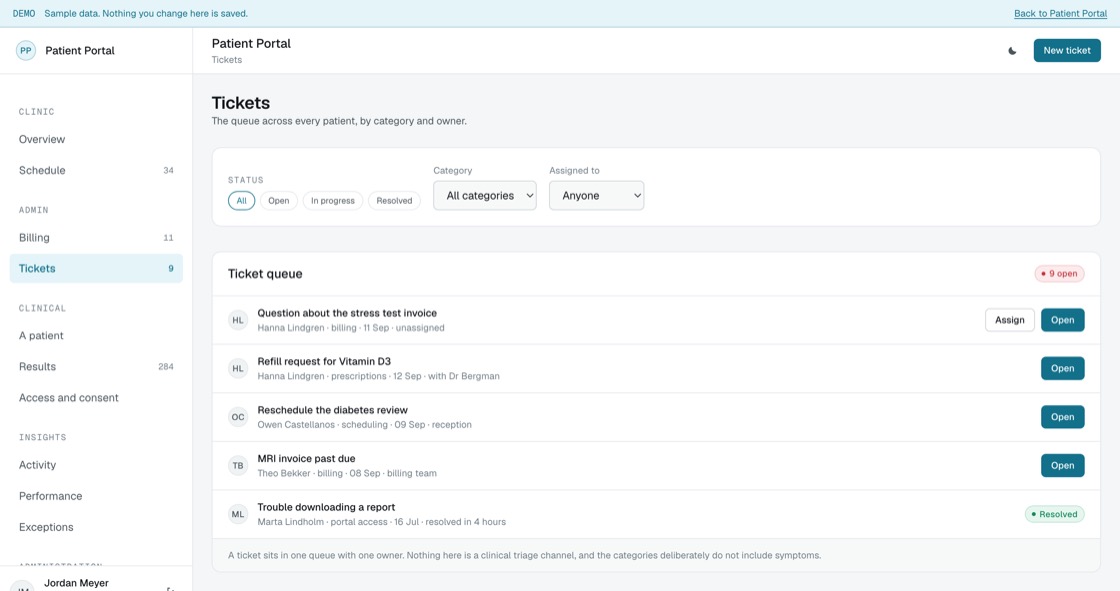Show only Resolved tickets

point(394,201)
